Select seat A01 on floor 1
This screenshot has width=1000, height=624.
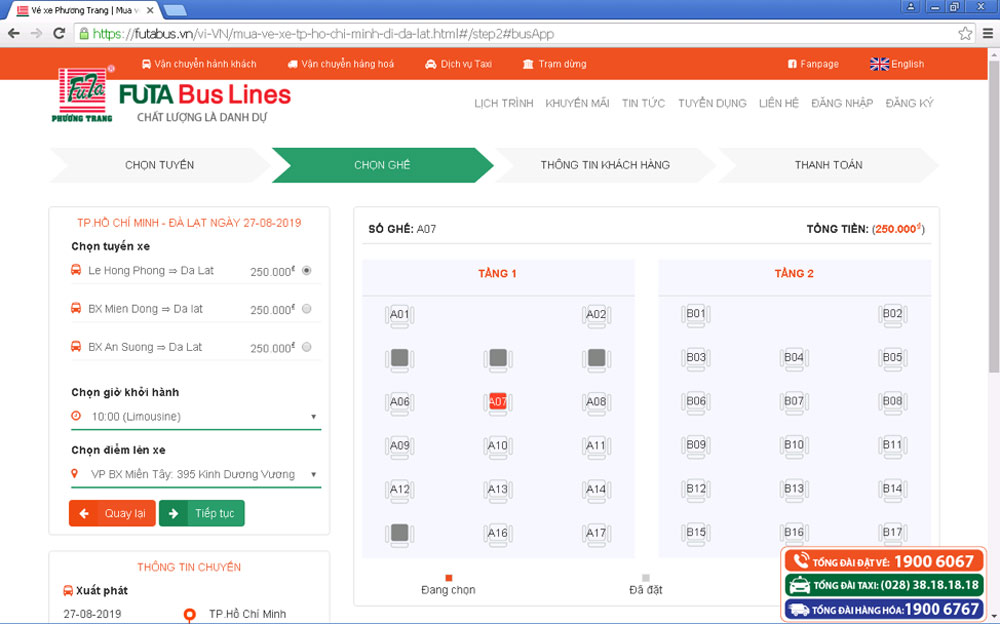[x=399, y=315]
